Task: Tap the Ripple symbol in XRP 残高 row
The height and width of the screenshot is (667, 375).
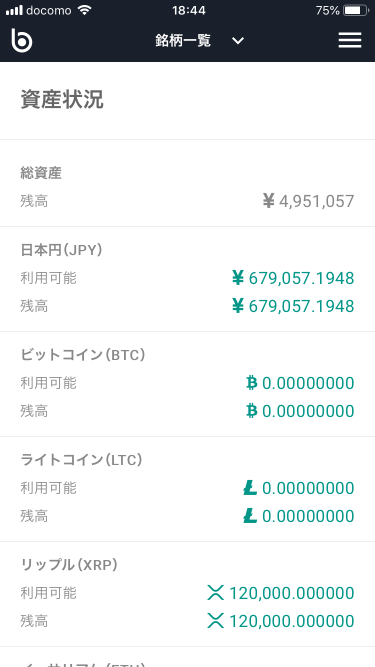Action: 216,621
